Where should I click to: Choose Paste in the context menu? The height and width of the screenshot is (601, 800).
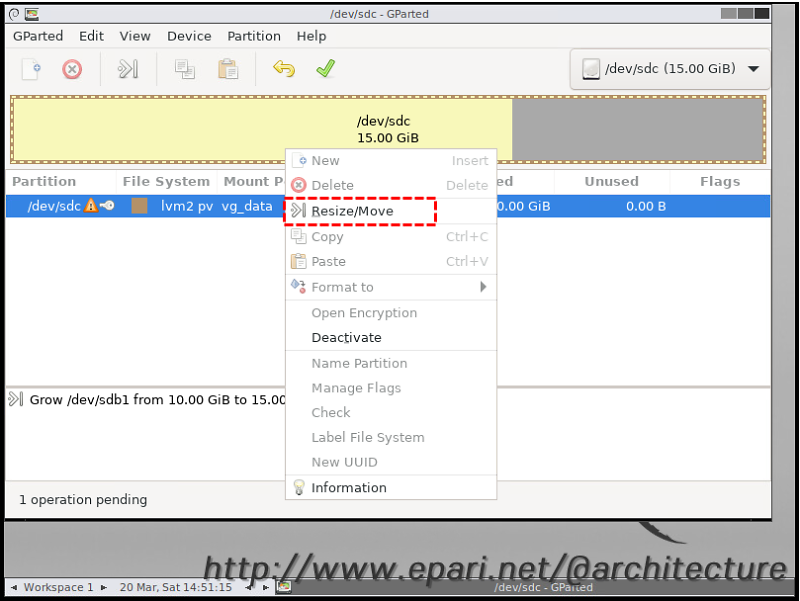(391, 261)
